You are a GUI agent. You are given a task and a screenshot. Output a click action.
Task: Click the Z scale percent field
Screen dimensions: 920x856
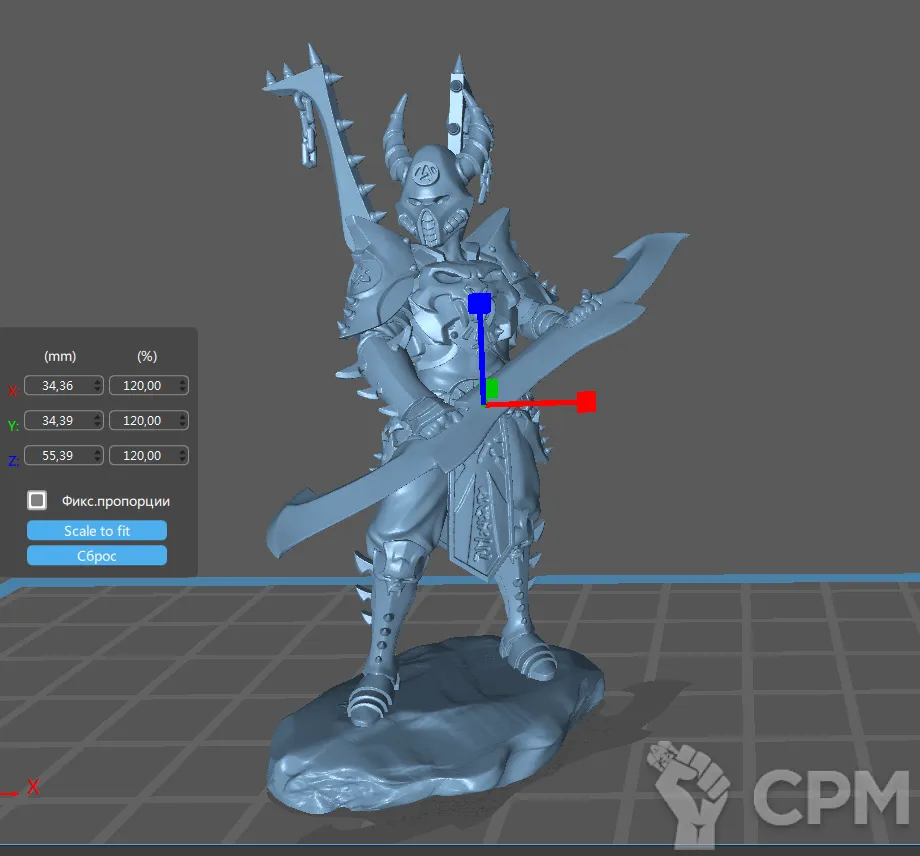coord(140,456)
